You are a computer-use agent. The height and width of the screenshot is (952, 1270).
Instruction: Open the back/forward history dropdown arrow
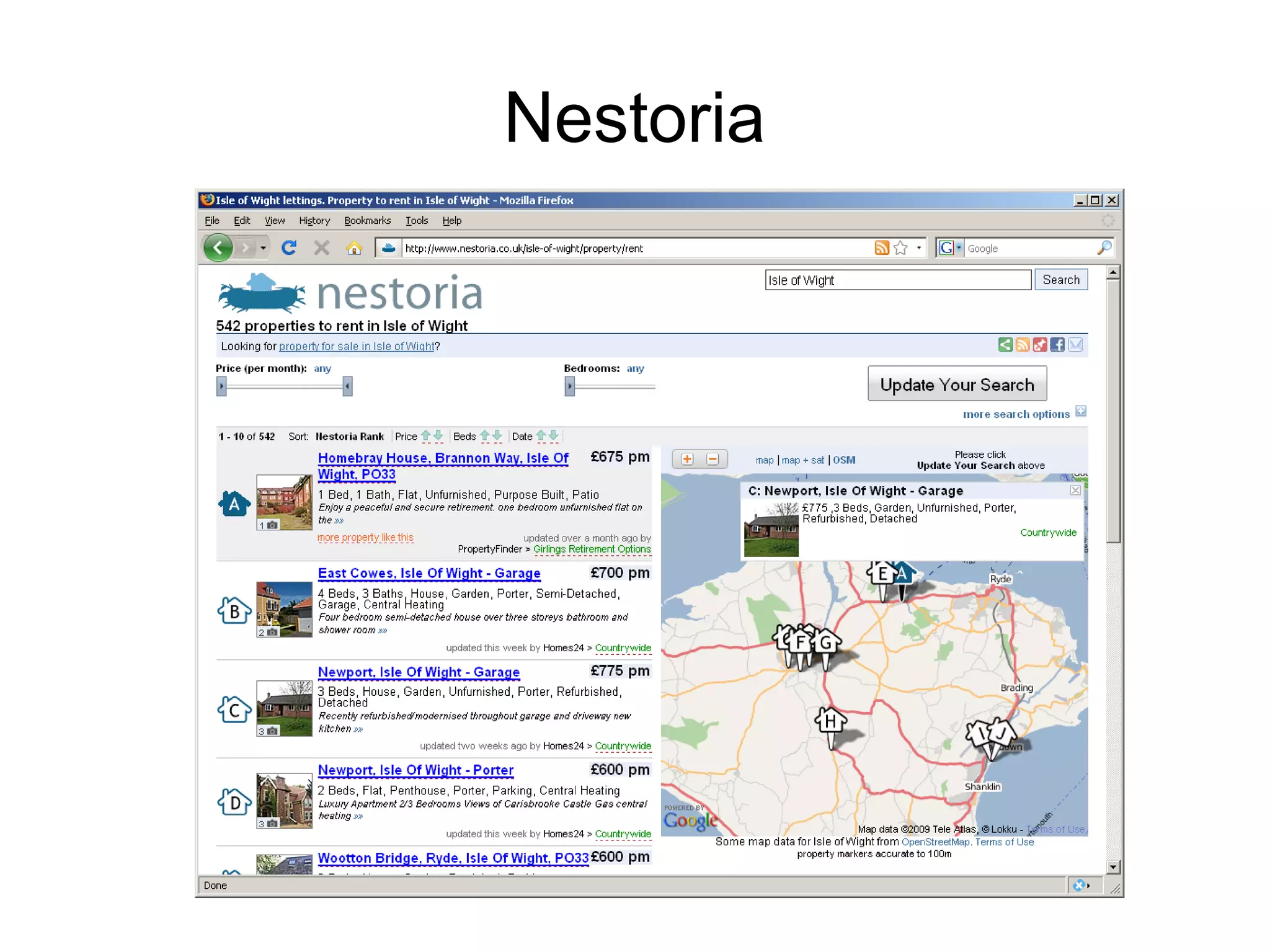click(x=263, y=248)
